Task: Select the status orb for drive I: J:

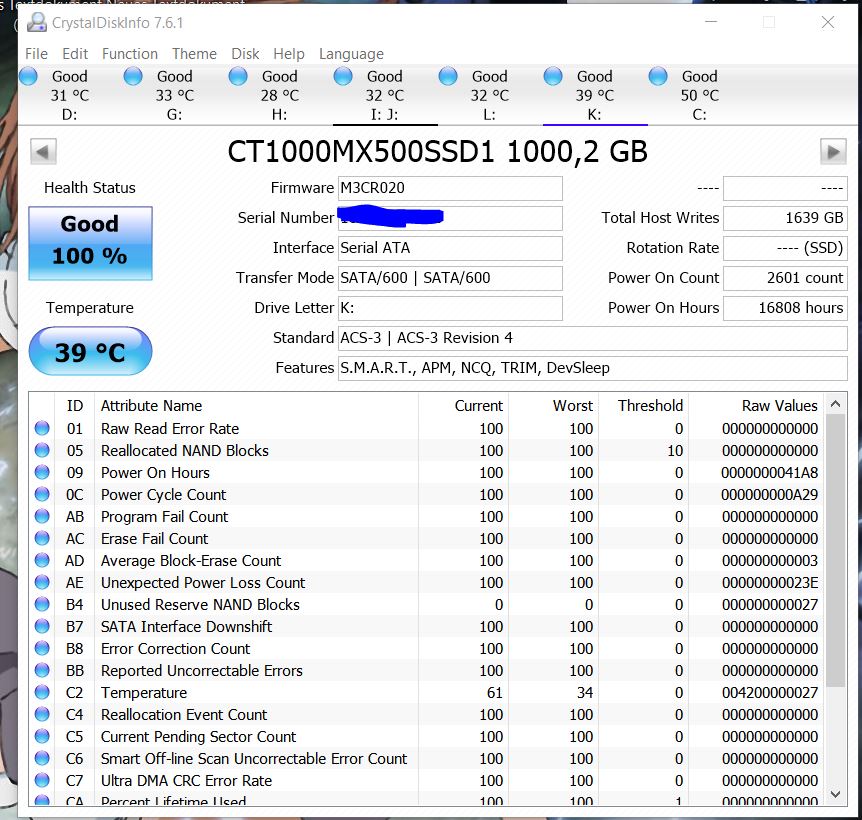Action: pos(343,76)
